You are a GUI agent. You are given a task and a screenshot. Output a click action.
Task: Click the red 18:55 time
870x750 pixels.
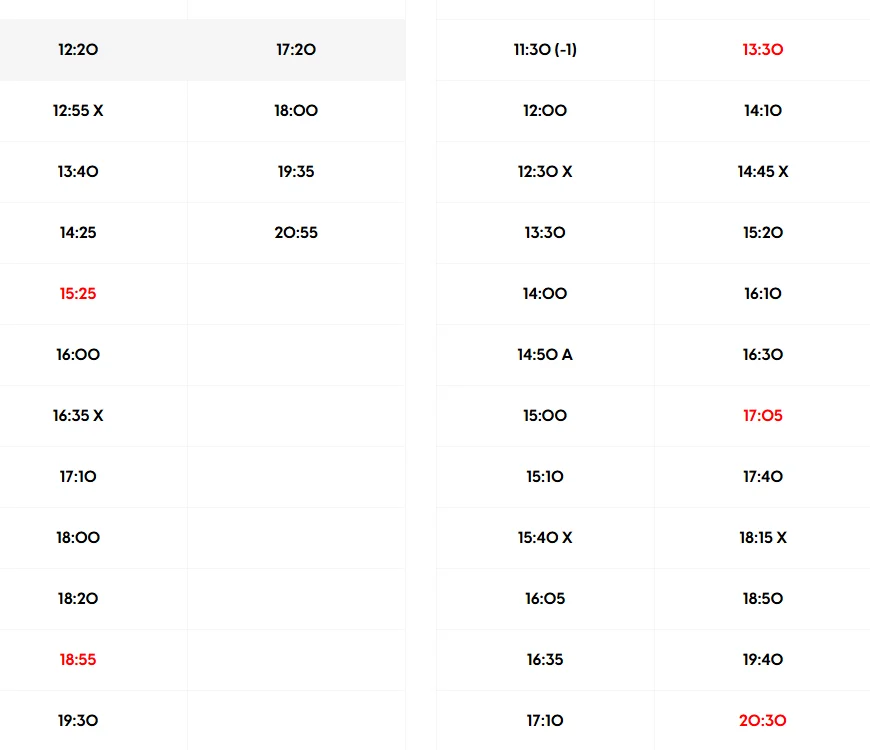coord(78,660)
